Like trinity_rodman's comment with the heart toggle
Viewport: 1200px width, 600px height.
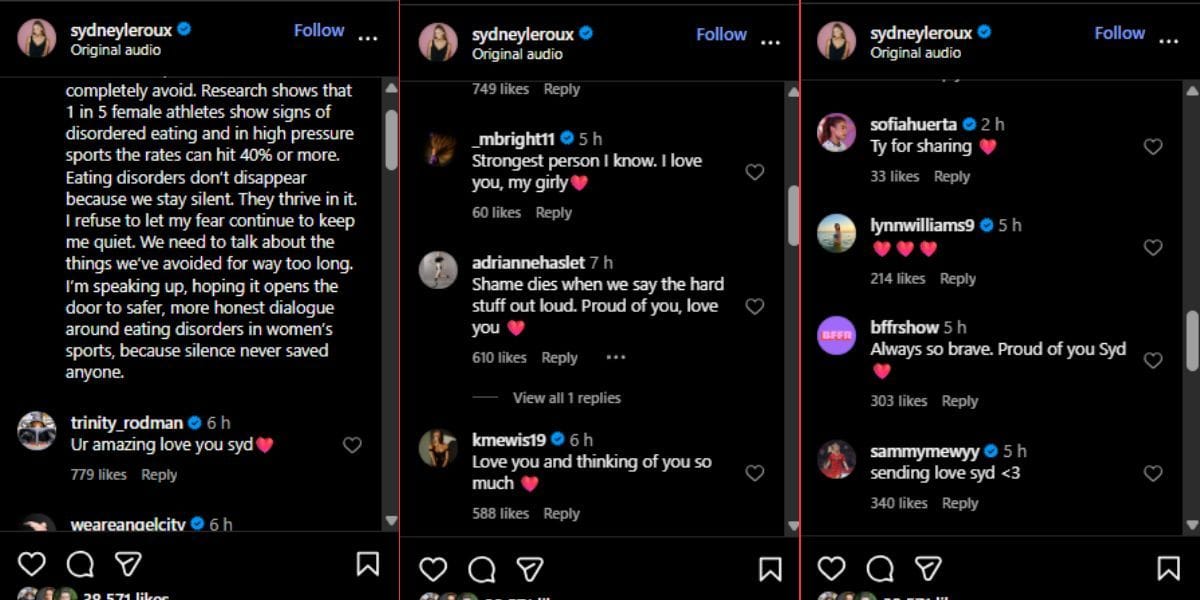pyautogui.click(x=352, y=447)
